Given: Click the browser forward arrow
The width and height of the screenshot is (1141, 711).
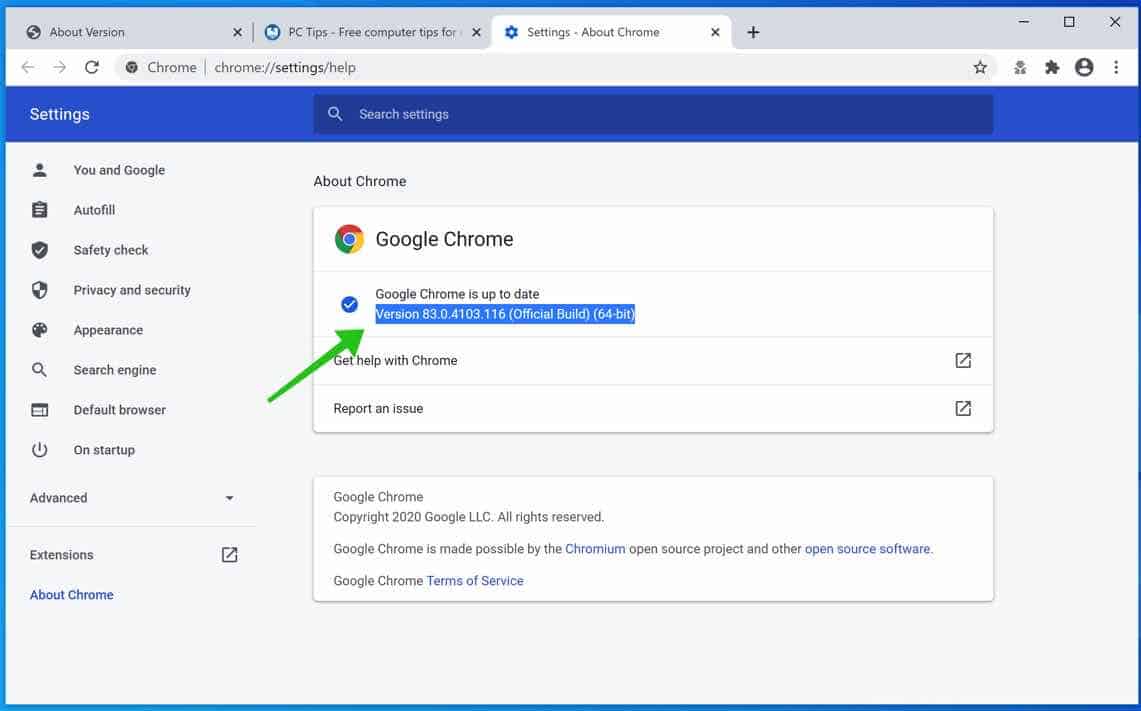Looking at the screenshot, I should pyautogui.click(x=60, y=68).
